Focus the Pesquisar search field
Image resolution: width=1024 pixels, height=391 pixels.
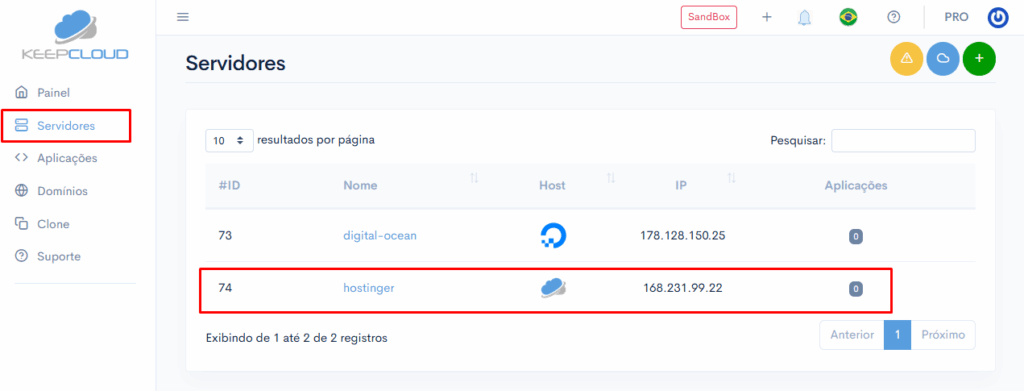[903, 140]
